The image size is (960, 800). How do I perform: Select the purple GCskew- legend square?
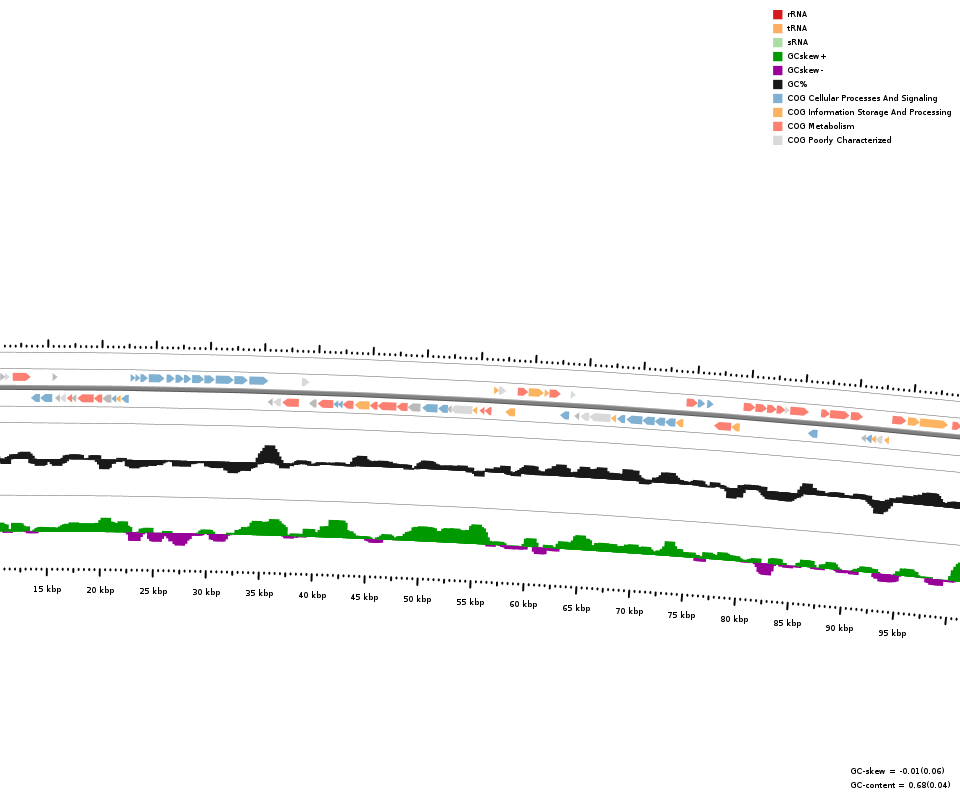(777, 70)
